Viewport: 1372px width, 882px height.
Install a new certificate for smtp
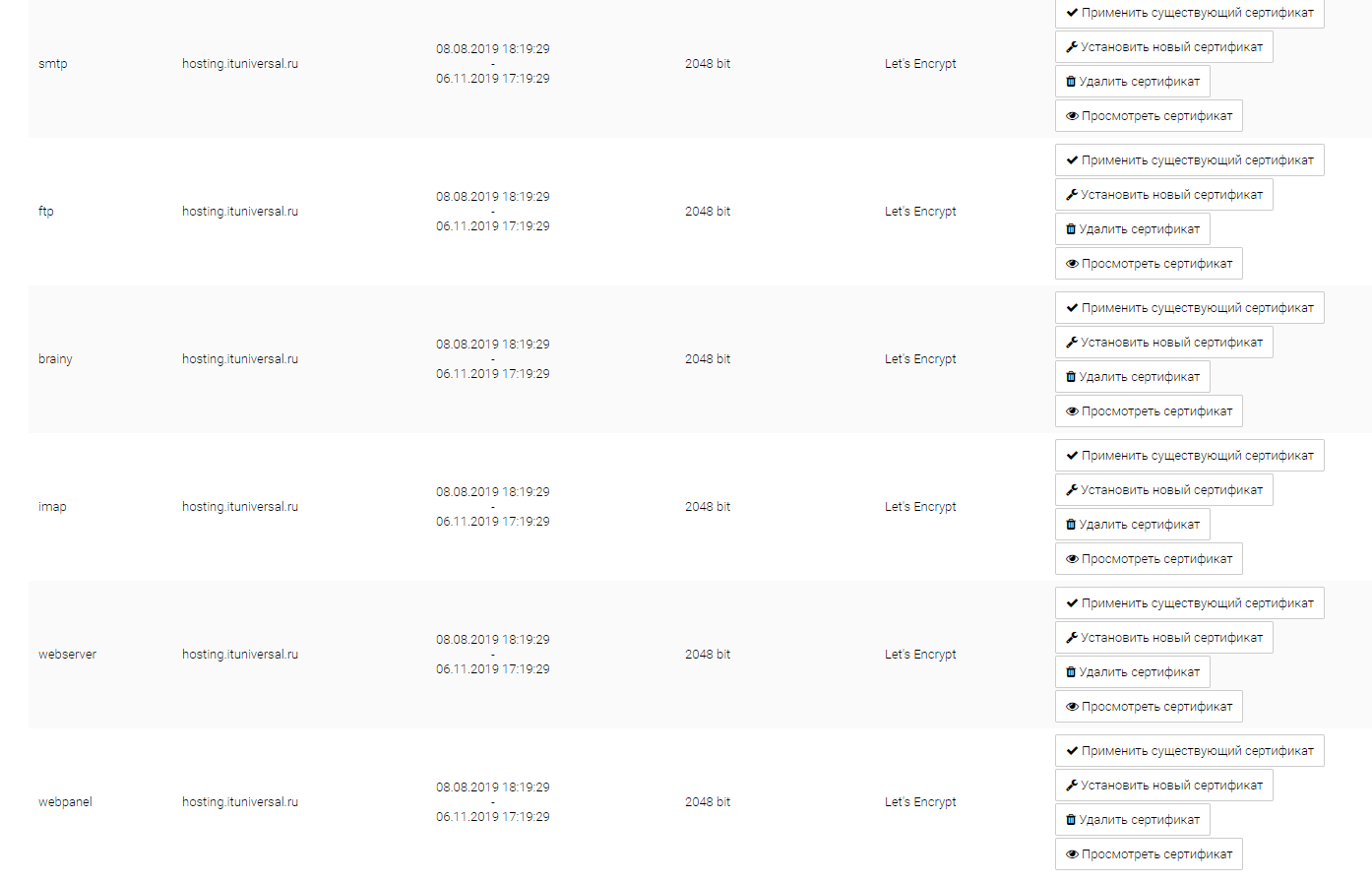pos(1163,47)
